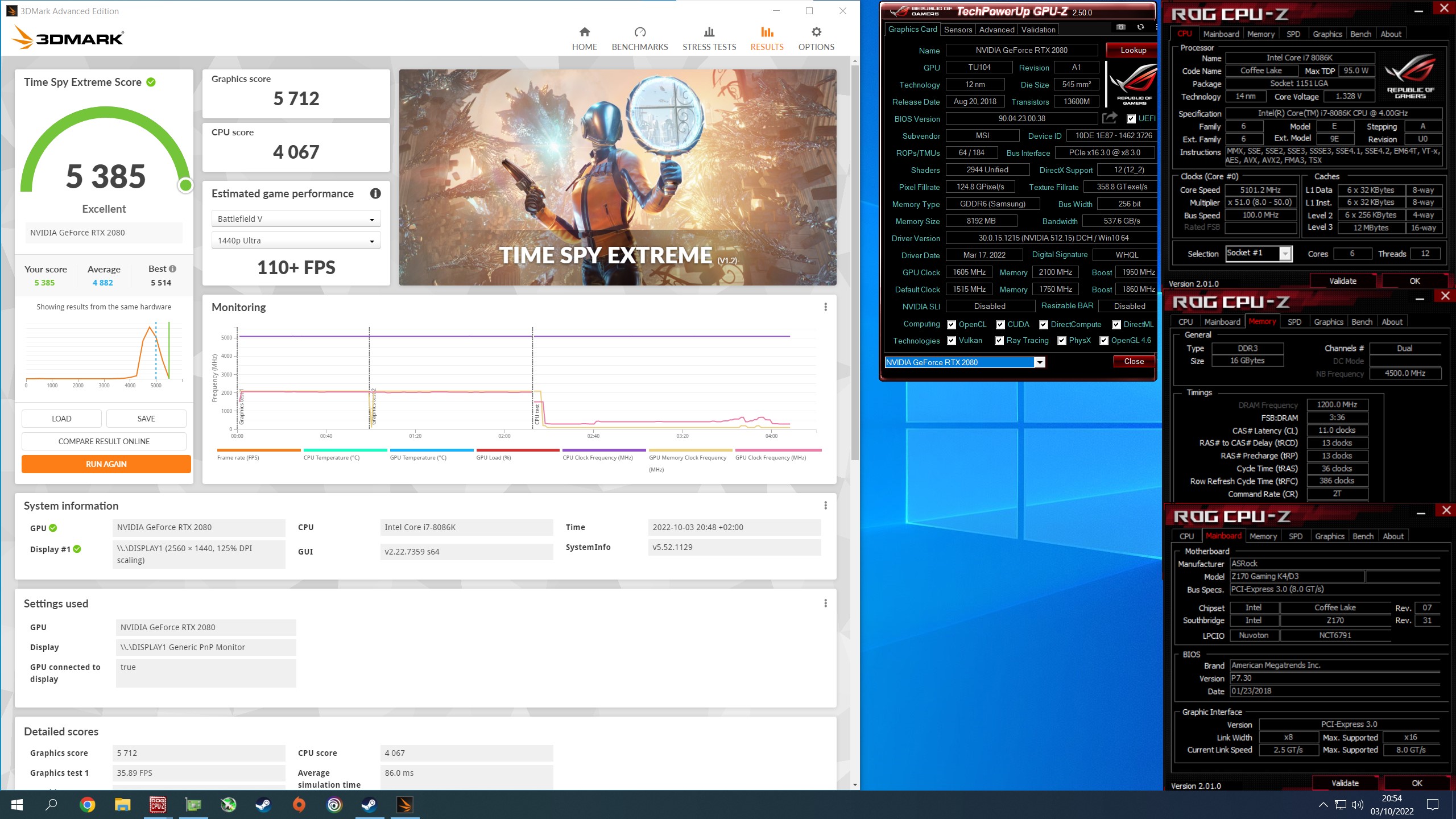Image resolution: width=1456 pixels, height=819 pixels.
Task: Click LOAD result button
Action: [61, 419]
